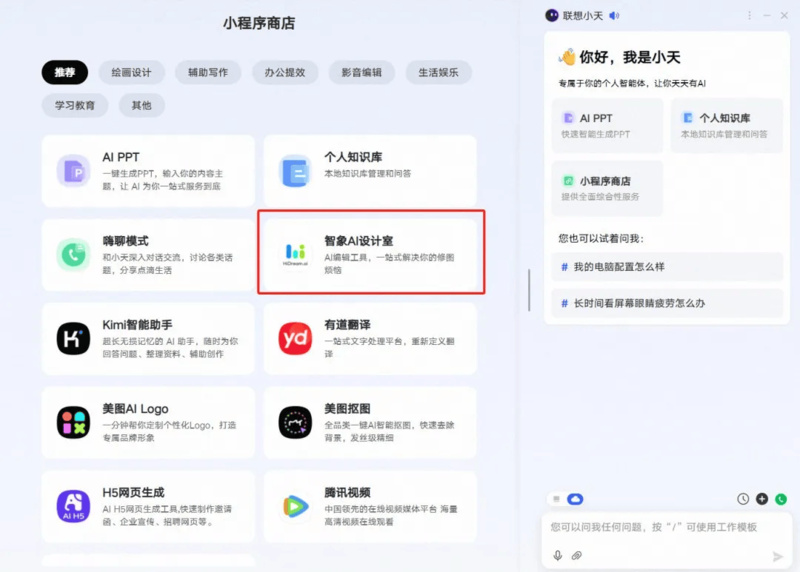Click the green phone call icon

[x=780, y=499]
